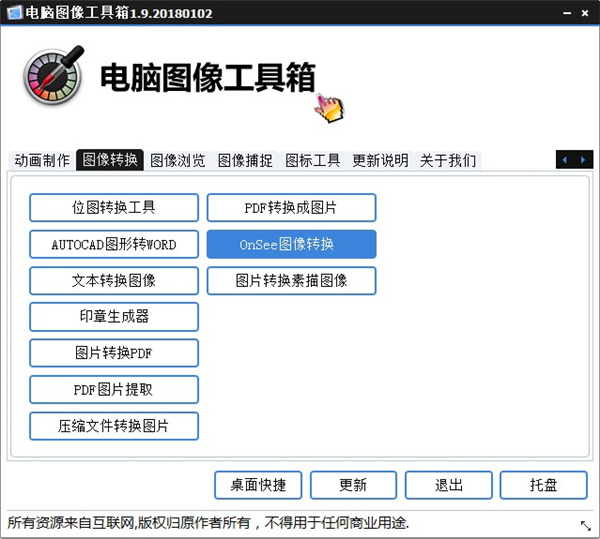
Task: Click highlighted OnSee图像转换 button
Action: 291,244
